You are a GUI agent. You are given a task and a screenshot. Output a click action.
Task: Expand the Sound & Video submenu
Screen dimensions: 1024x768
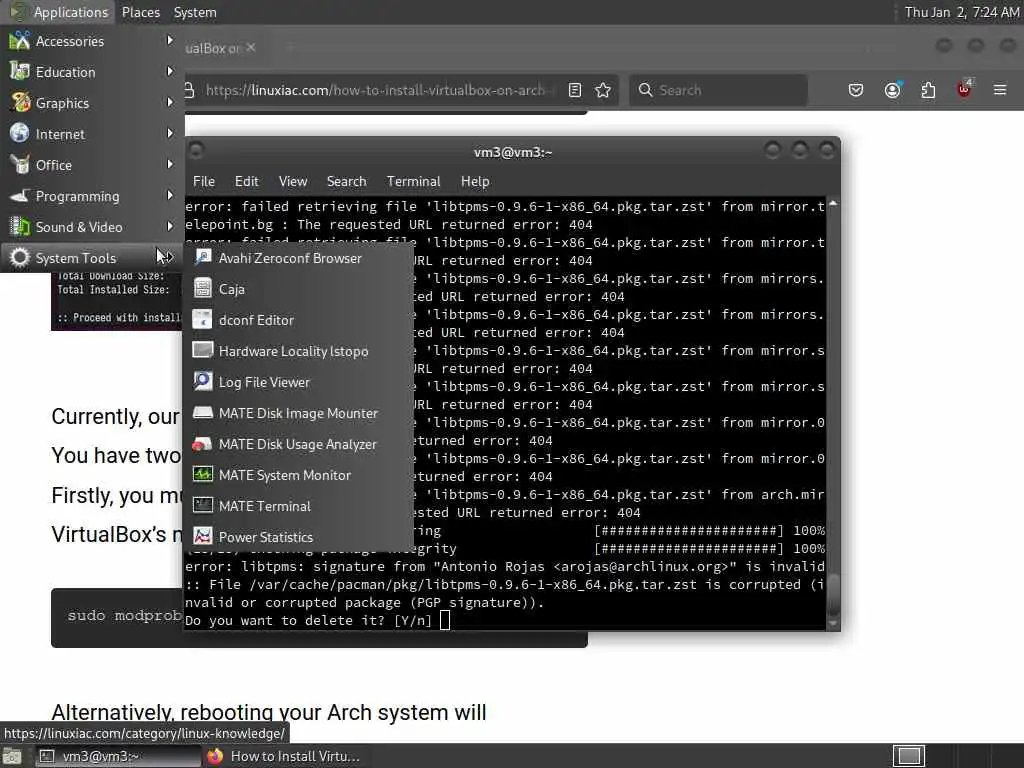pos(91,227)
